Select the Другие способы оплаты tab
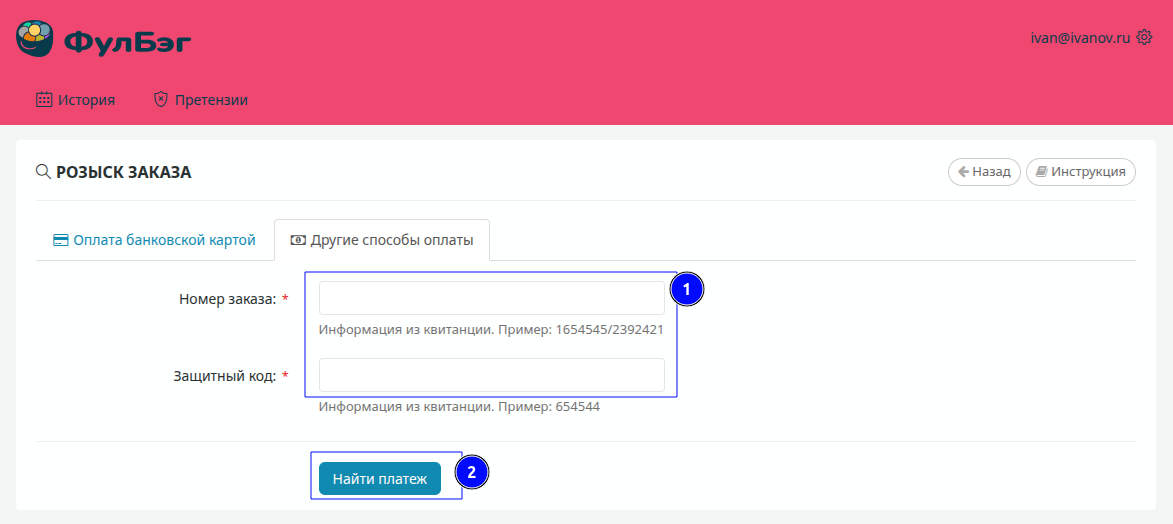 click(x=392, y=240)
